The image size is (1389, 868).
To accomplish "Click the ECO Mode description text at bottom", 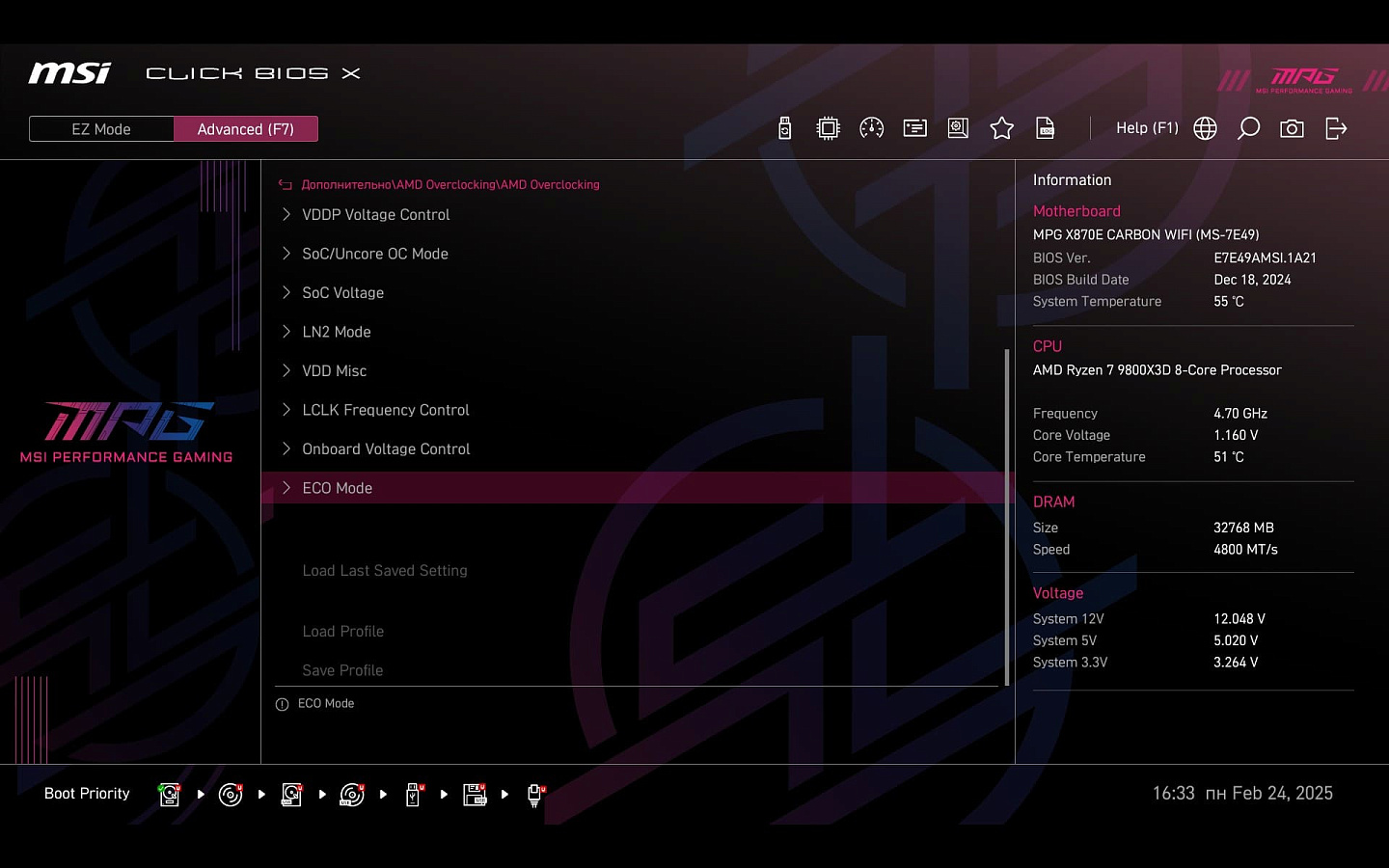I will click(x=326, y=704).
